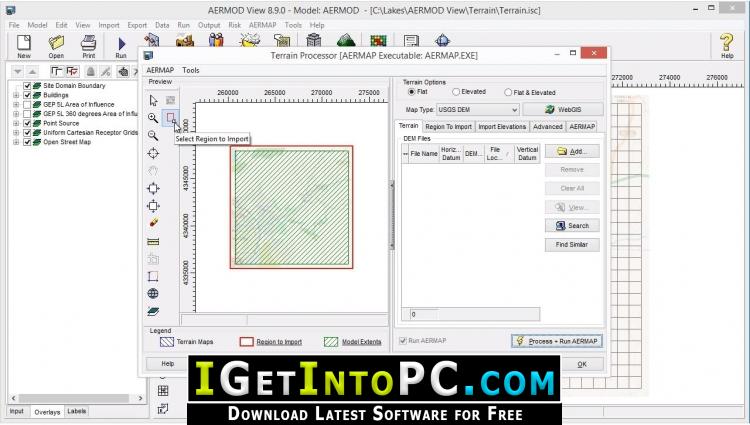The image size is (750, 425).
Task: Click the Labels tab at bottom left
Action: tap(77, 411)
